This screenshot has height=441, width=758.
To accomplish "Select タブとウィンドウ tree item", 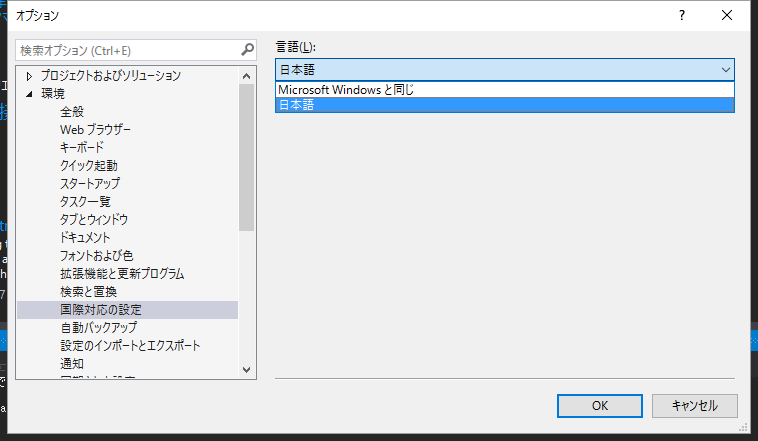I will tap(94, 219).
